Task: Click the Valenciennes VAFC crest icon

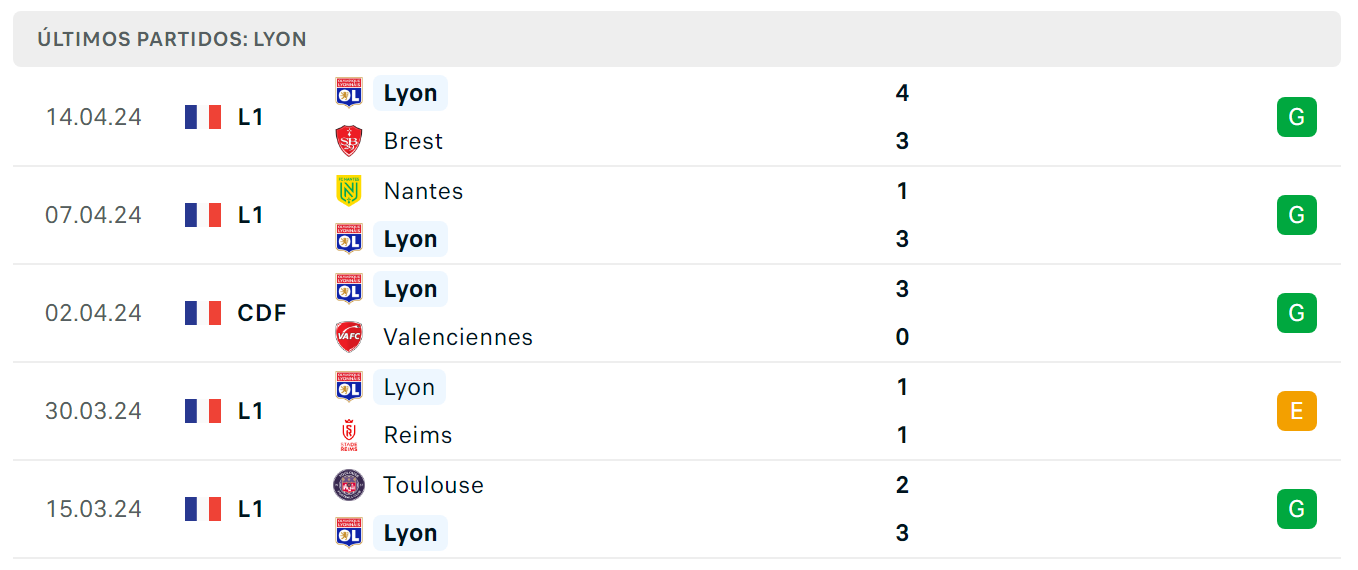Action: (x=349, y=337)
